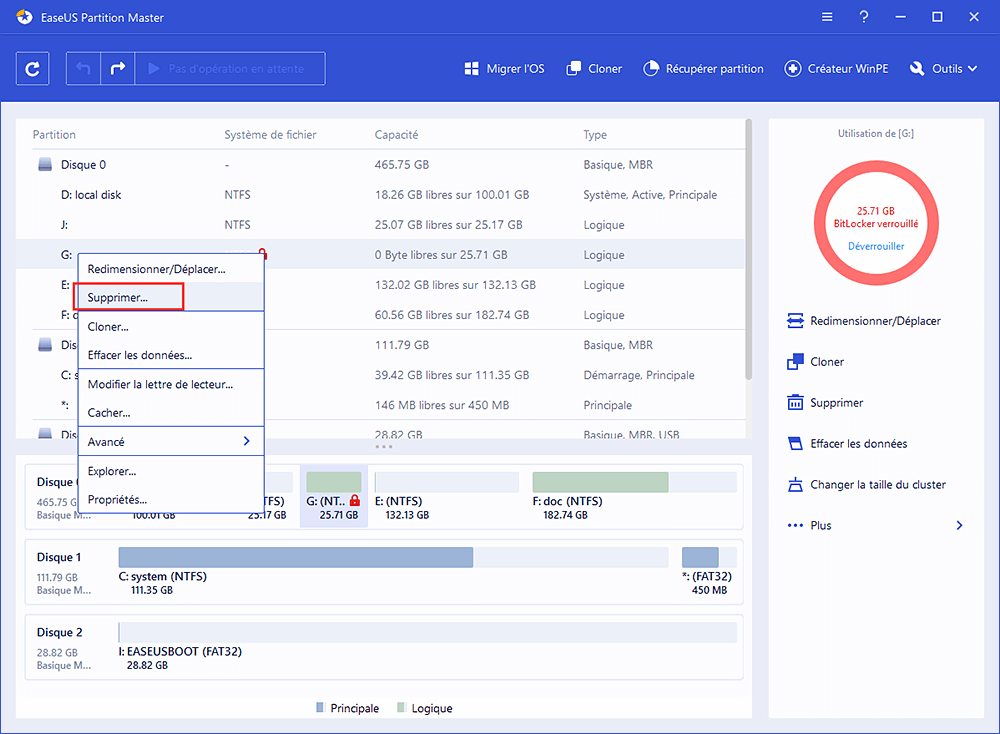Click the Disque 2 label in the disk map
The height and width of the screenshot is (734, 1000).
pyautogui.click(x=59, y=633)
